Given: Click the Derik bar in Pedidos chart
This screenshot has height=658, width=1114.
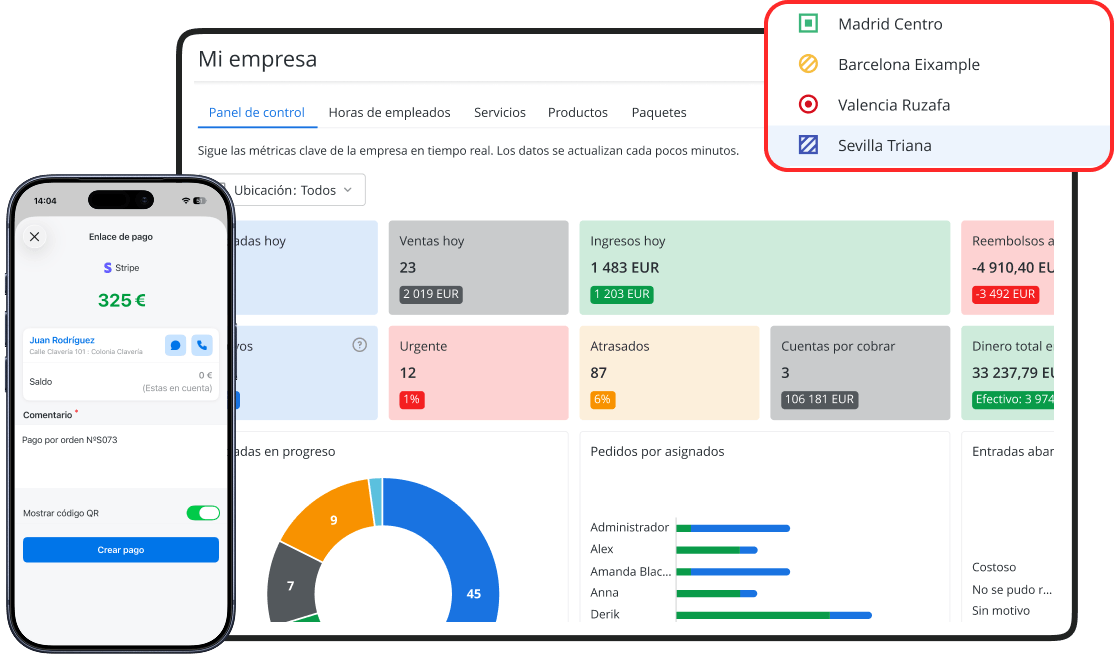Looking at the screenshot, I should pyautogui.click(x=774, y=615).
